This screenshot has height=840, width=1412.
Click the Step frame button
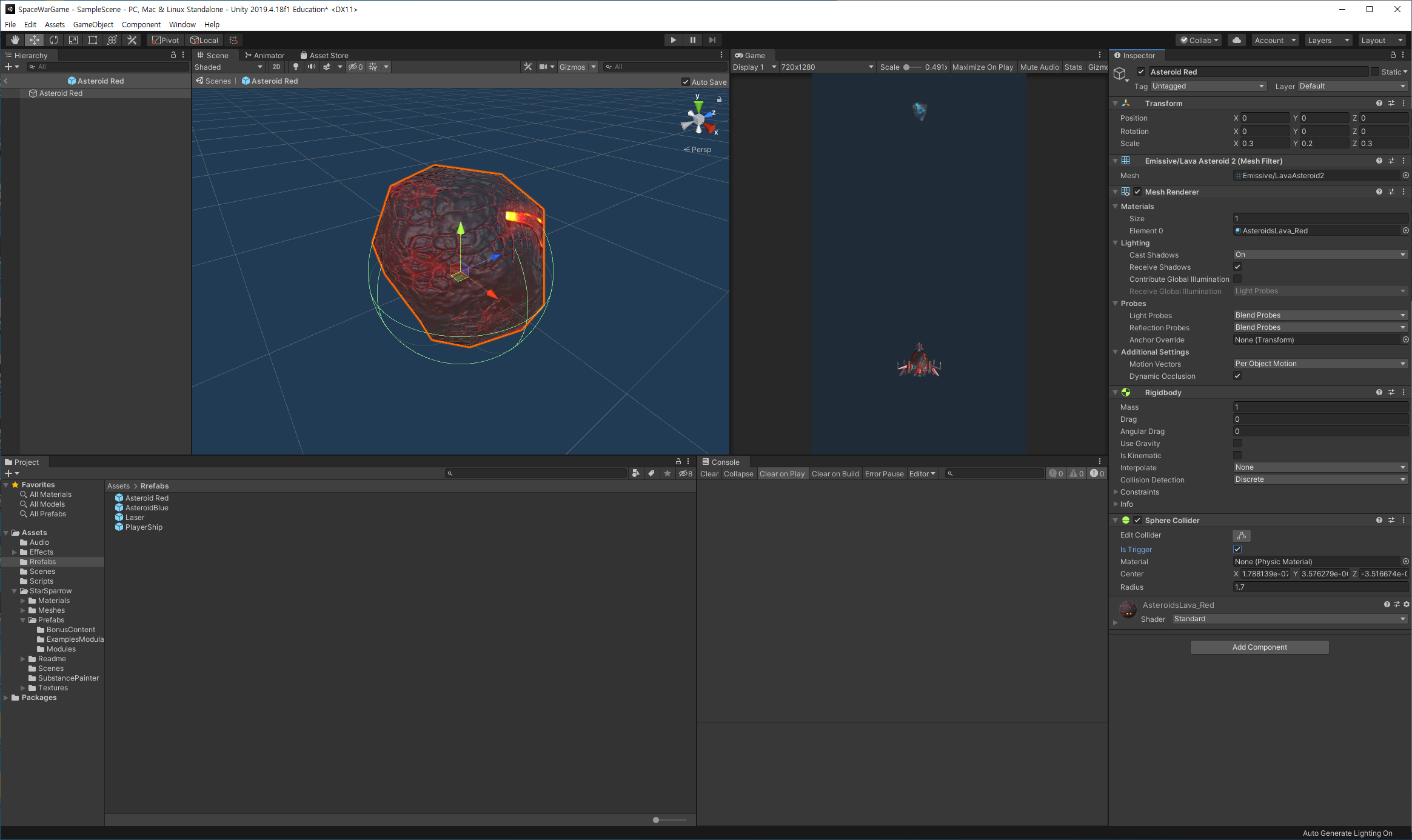pos(712,40)
